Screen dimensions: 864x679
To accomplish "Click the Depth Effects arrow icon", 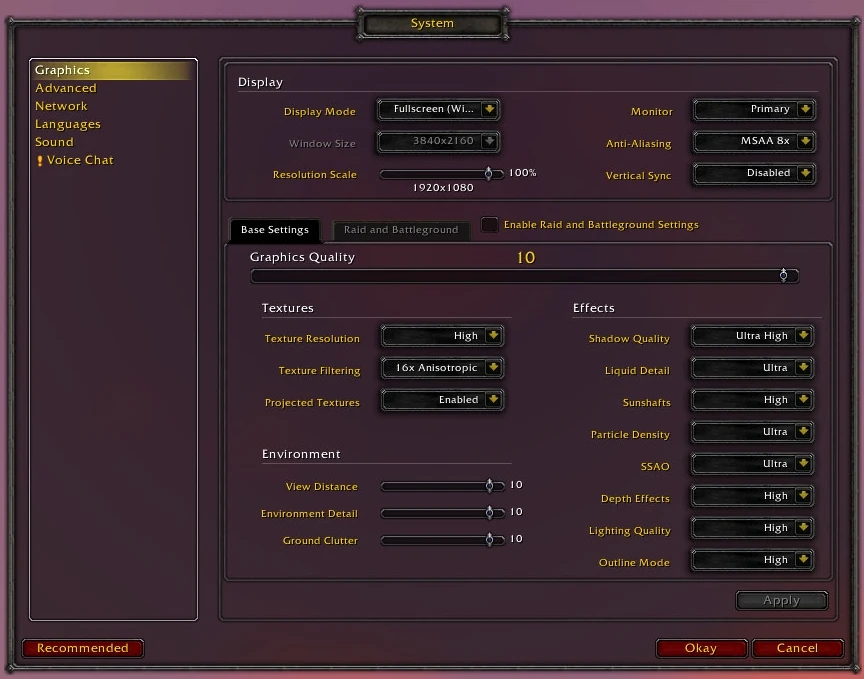I will coord(803,495).
